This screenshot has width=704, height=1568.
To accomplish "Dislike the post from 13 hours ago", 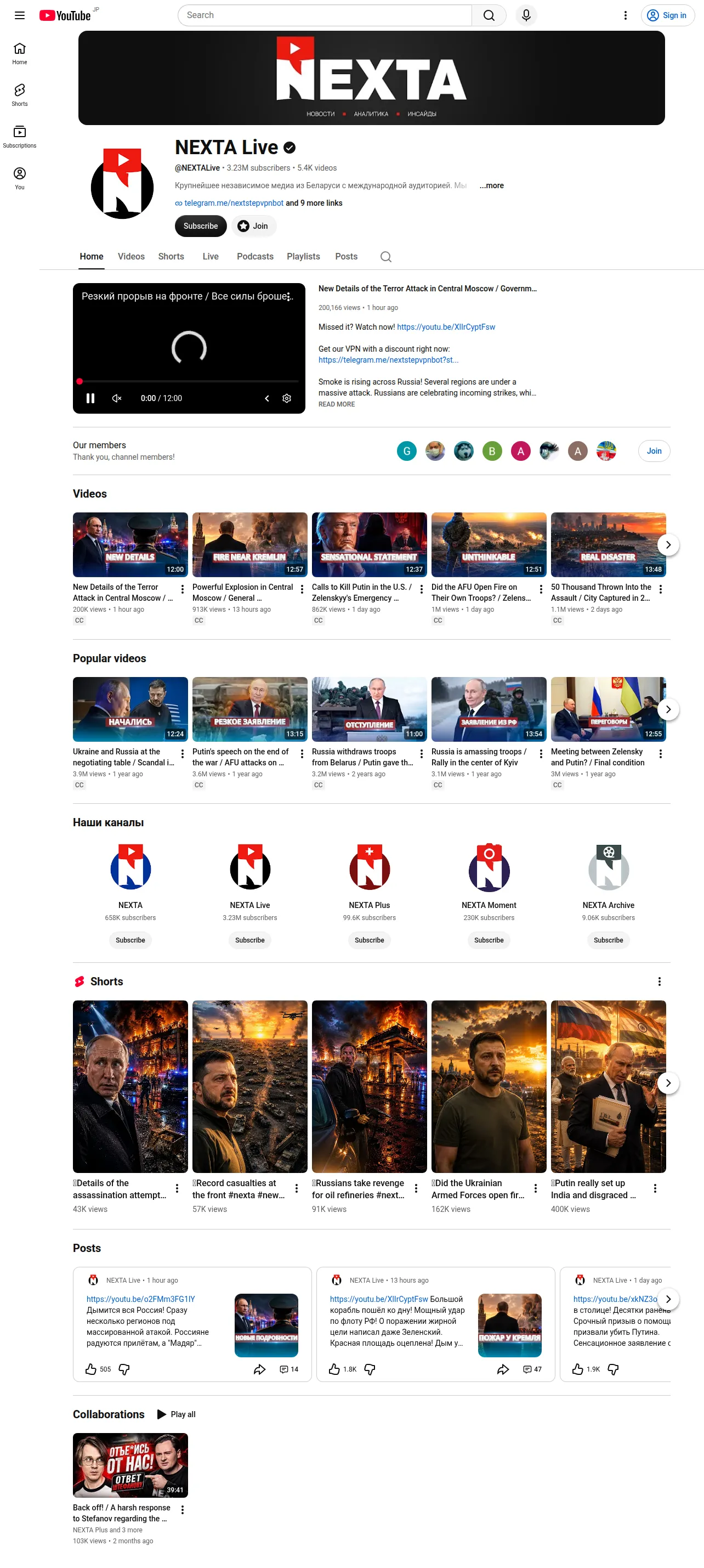I will [370, 1369].
